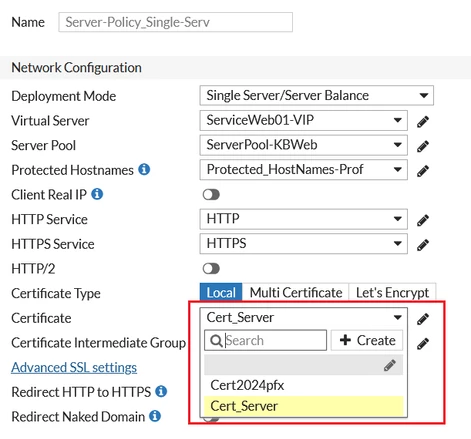The width and height of the screenshot is (471, 439).
Task: Open the Deployment Mode dropdown
Action: click(x=317, y=96)
